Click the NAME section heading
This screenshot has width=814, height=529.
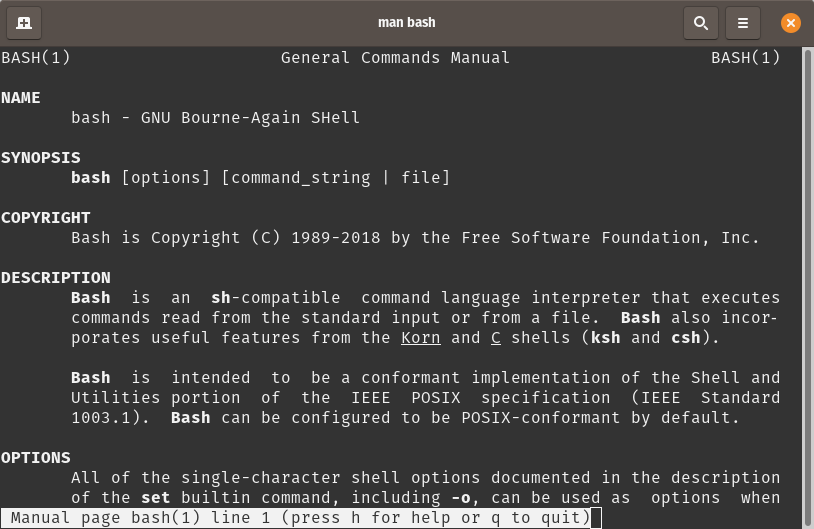[x=21, y=98]
